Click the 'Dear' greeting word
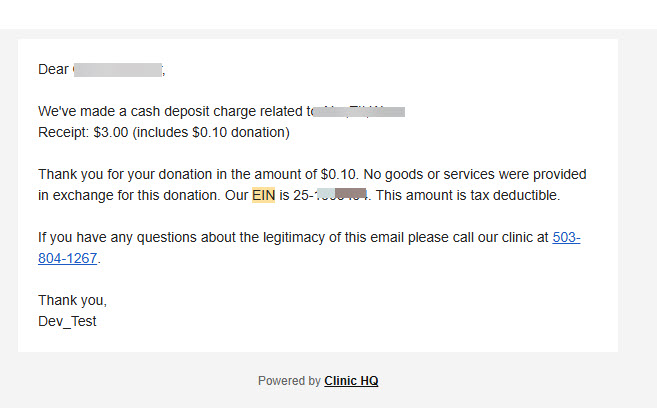Viewport: 657px width, 408px height. [54, 69]
